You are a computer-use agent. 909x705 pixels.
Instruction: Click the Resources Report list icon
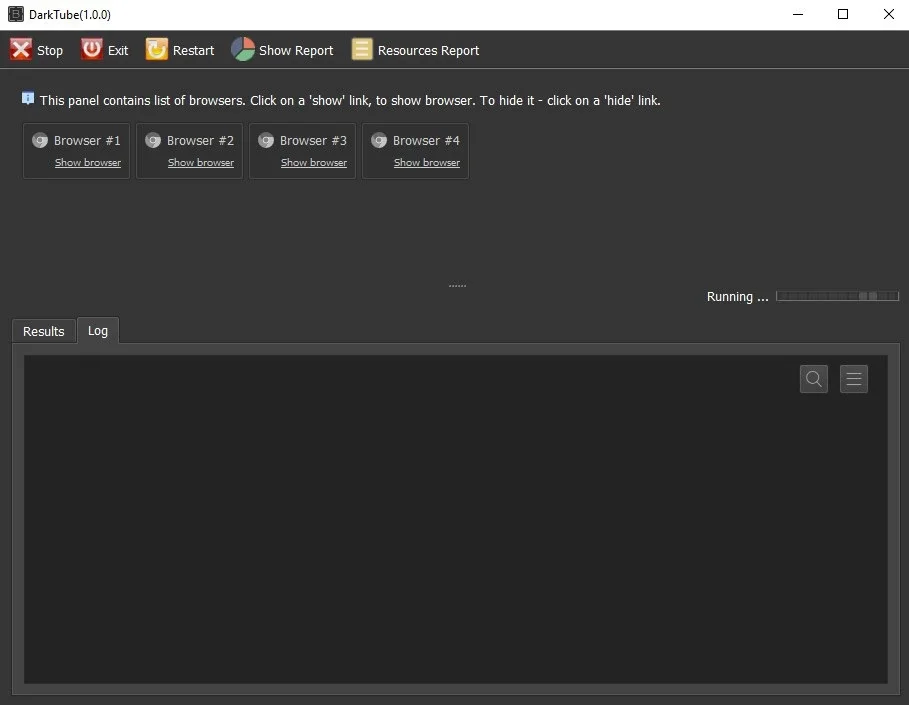[362, 49]
